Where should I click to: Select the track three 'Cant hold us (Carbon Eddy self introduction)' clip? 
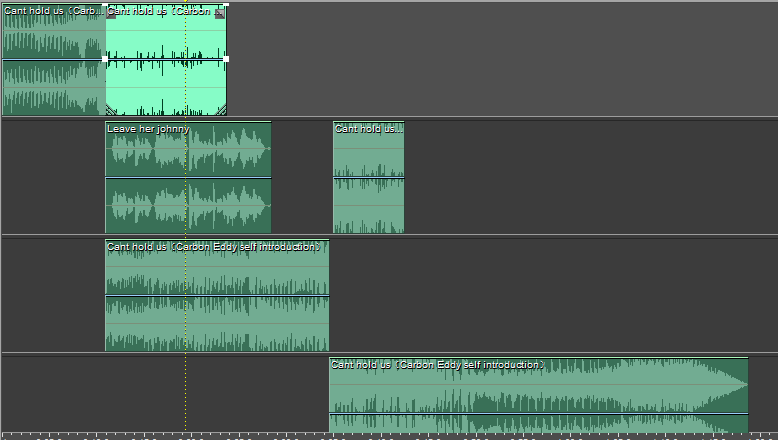coord(217,295)
